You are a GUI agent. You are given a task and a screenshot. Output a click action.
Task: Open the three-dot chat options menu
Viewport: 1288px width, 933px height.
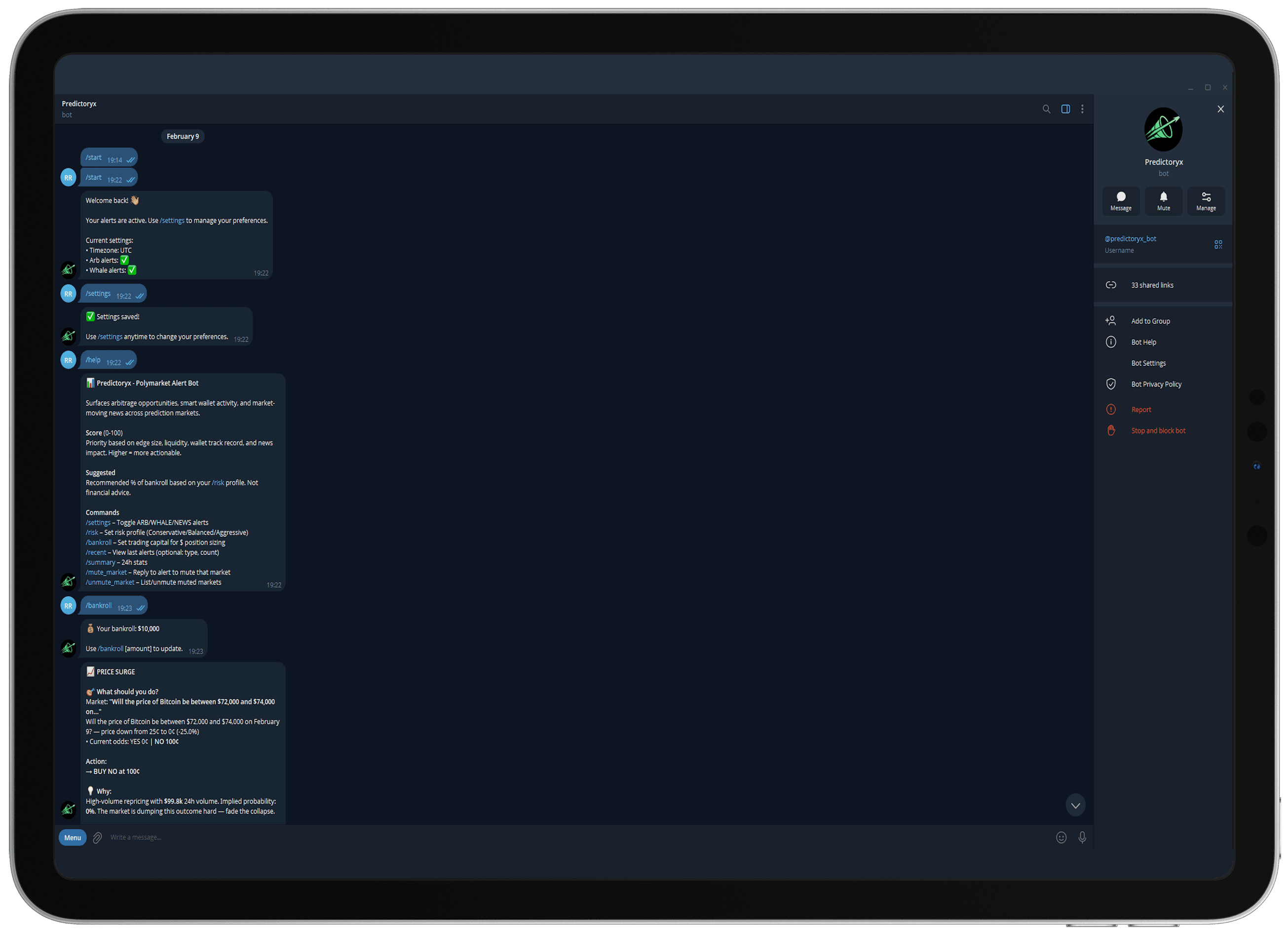point(1082,109)
